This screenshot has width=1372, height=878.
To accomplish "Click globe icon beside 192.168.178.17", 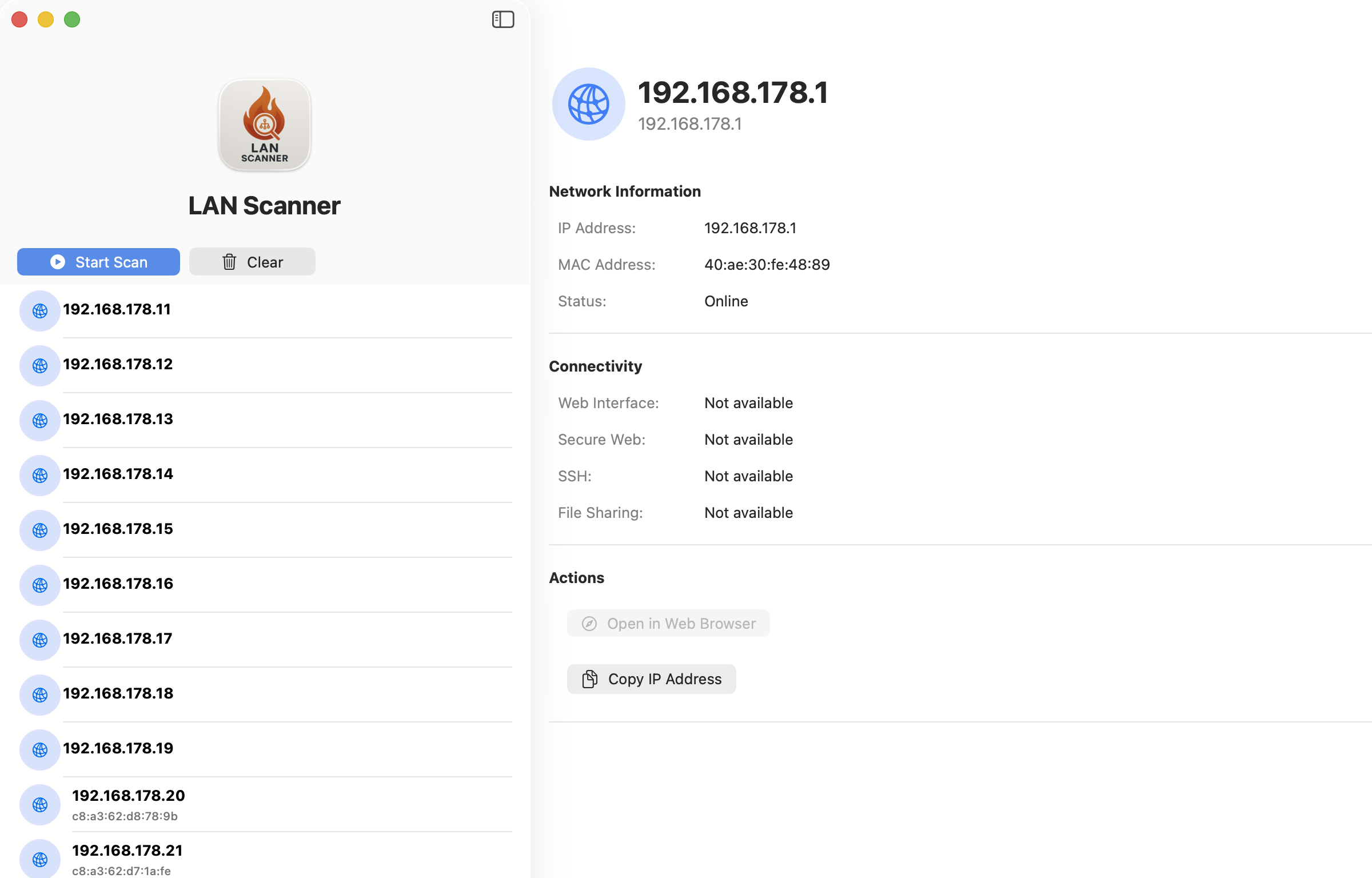I will point(40,640).
